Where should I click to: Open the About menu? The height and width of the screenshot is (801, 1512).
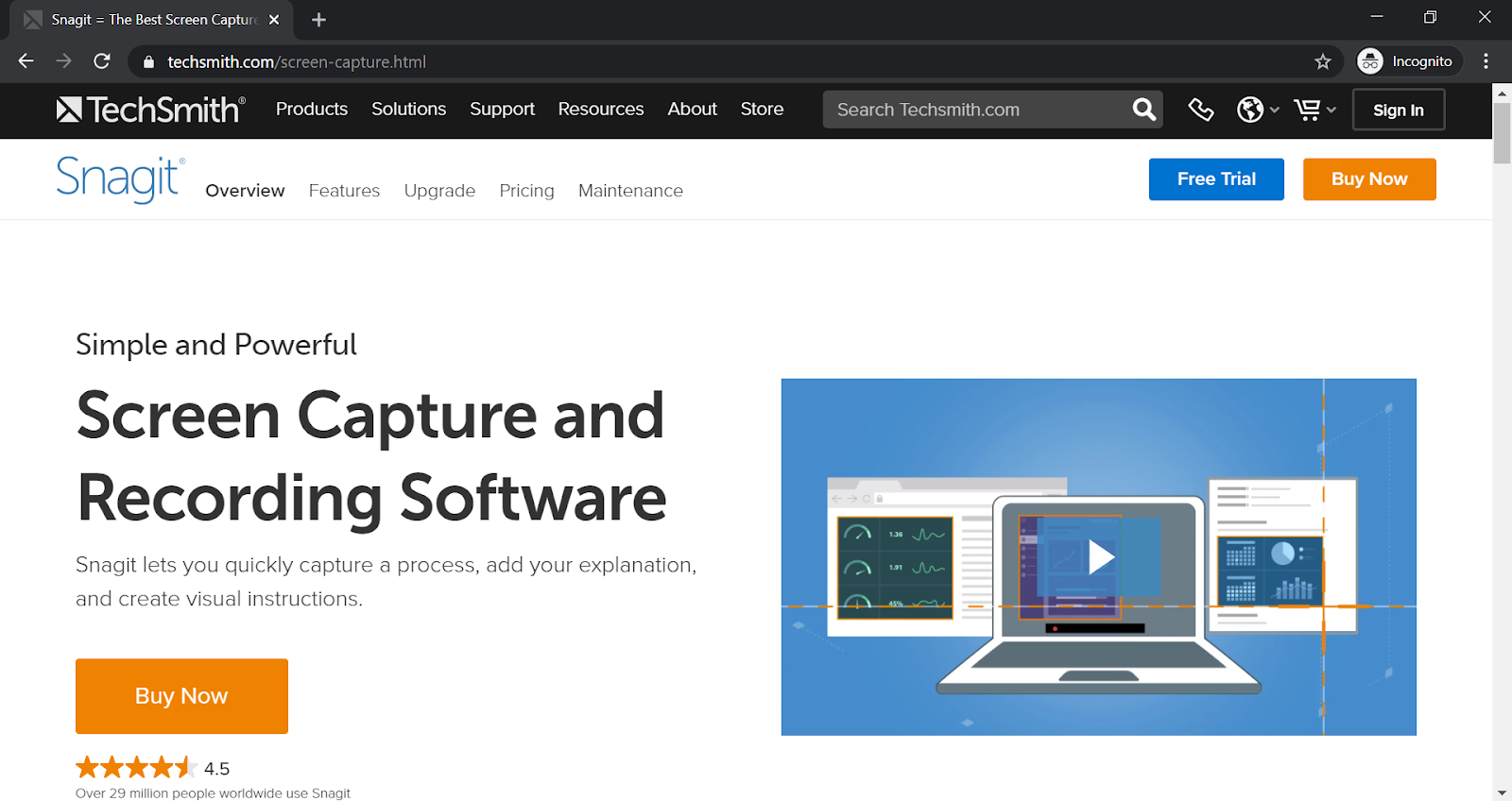(x=693, y=110)
